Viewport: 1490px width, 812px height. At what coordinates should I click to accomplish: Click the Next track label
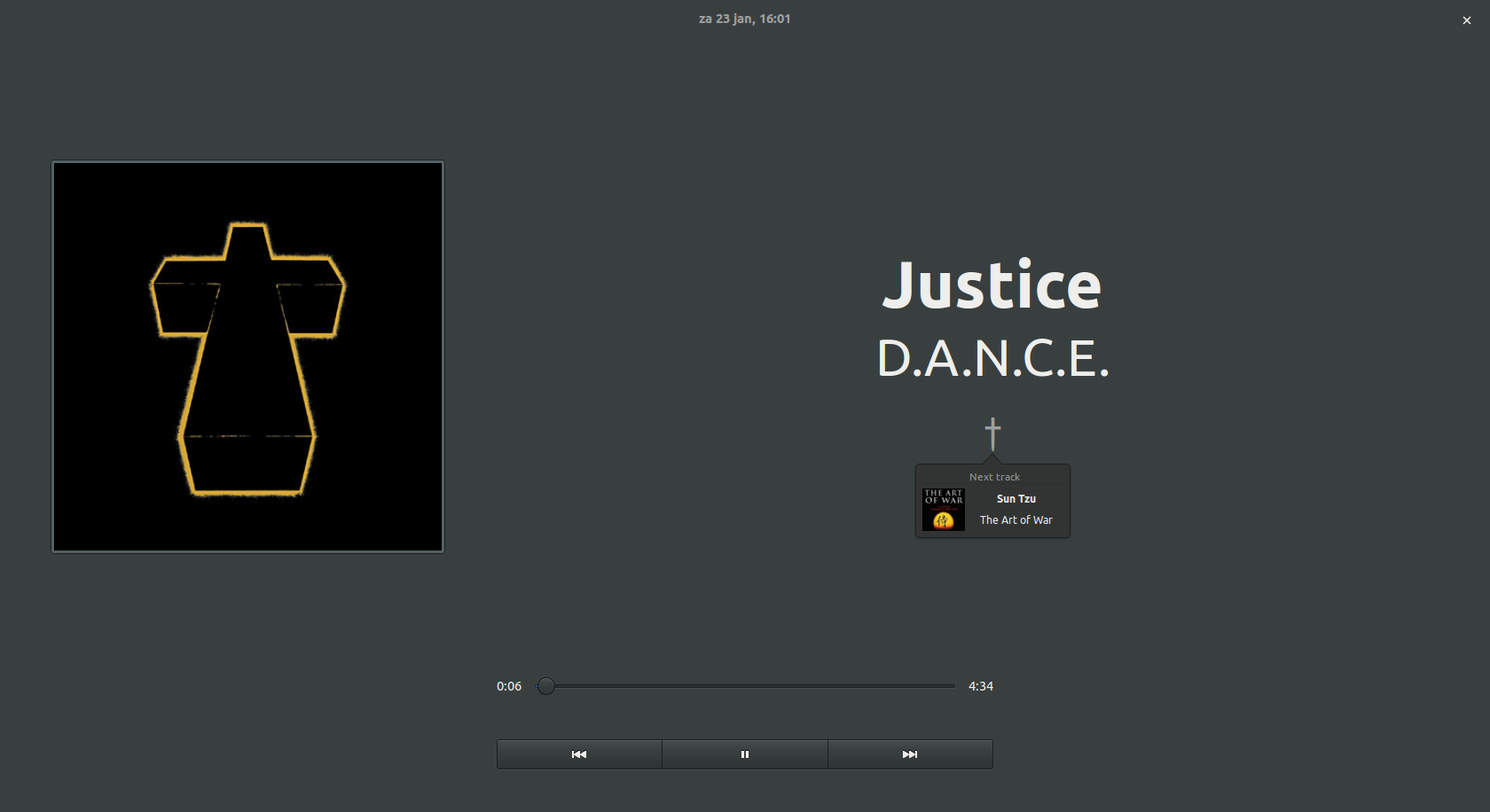[x=994, y=477]
